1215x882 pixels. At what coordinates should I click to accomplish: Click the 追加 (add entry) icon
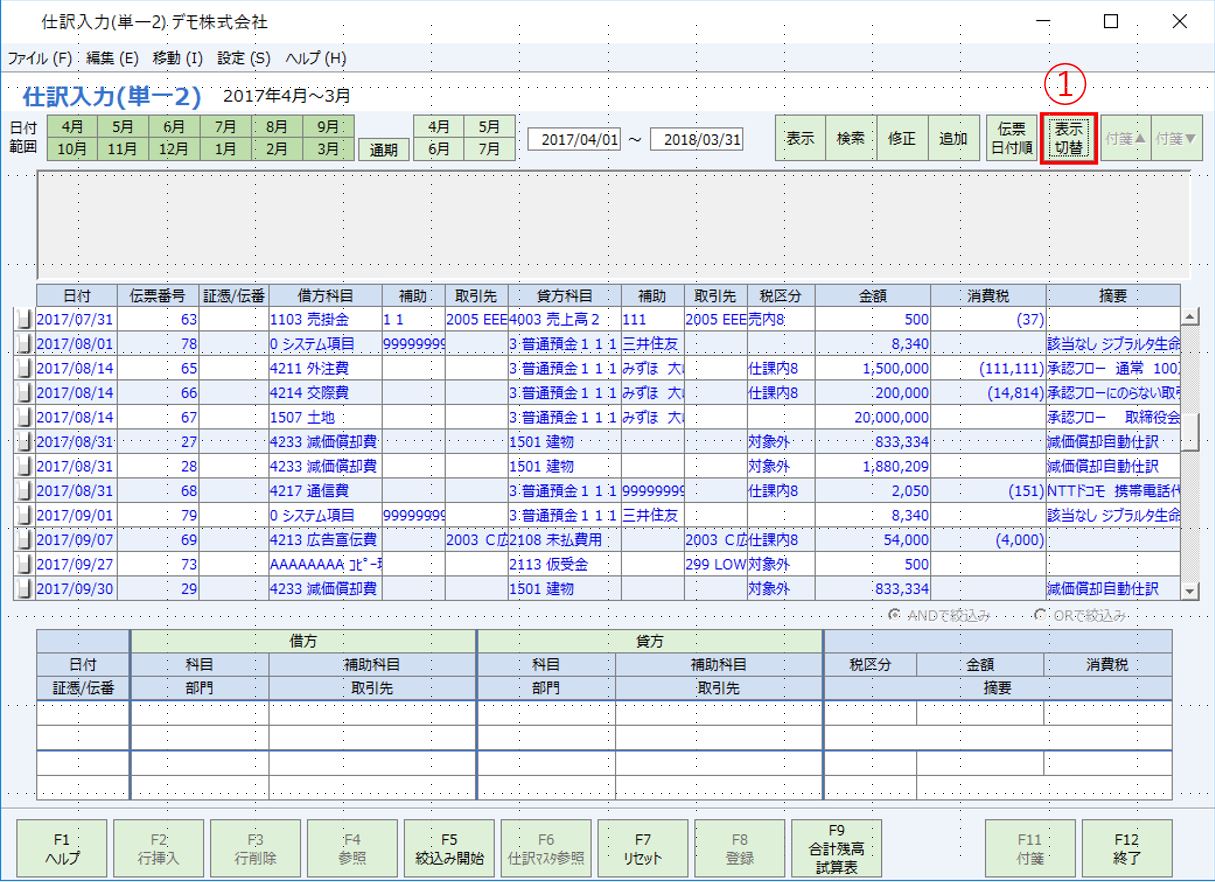click(x=953, y=139)
